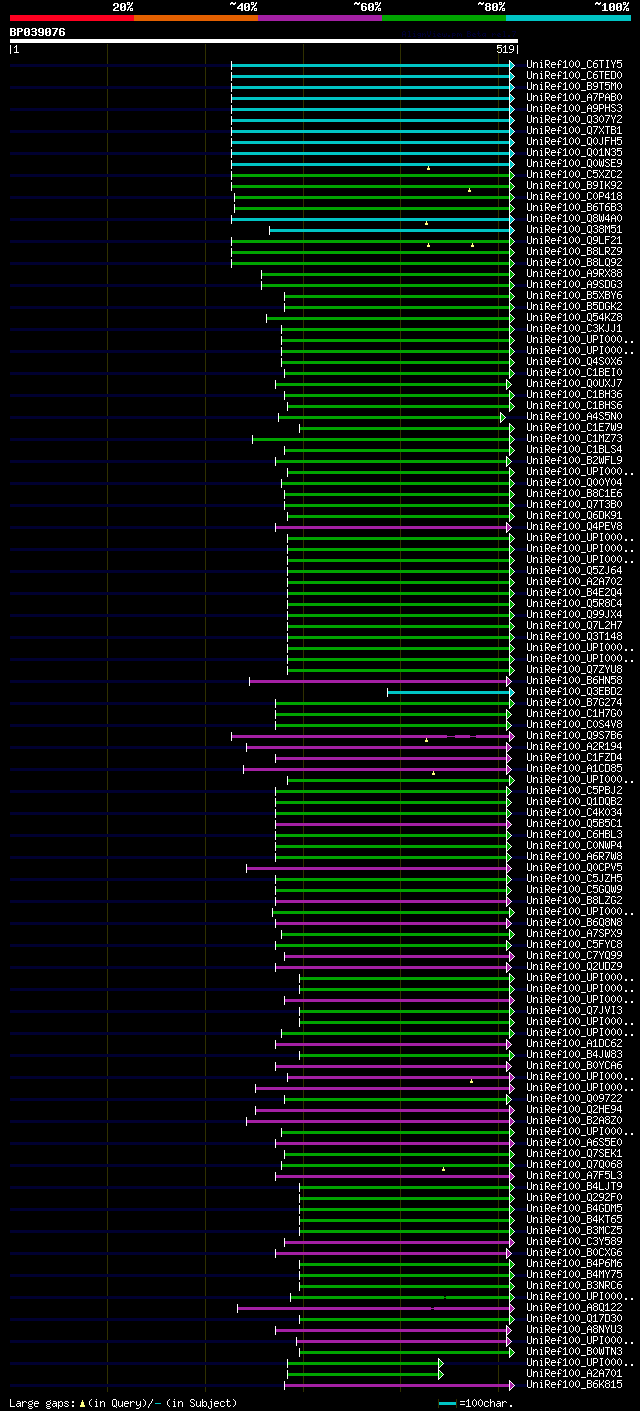Select the UniRef100_A2R194 label

click(x=575, y=746)
